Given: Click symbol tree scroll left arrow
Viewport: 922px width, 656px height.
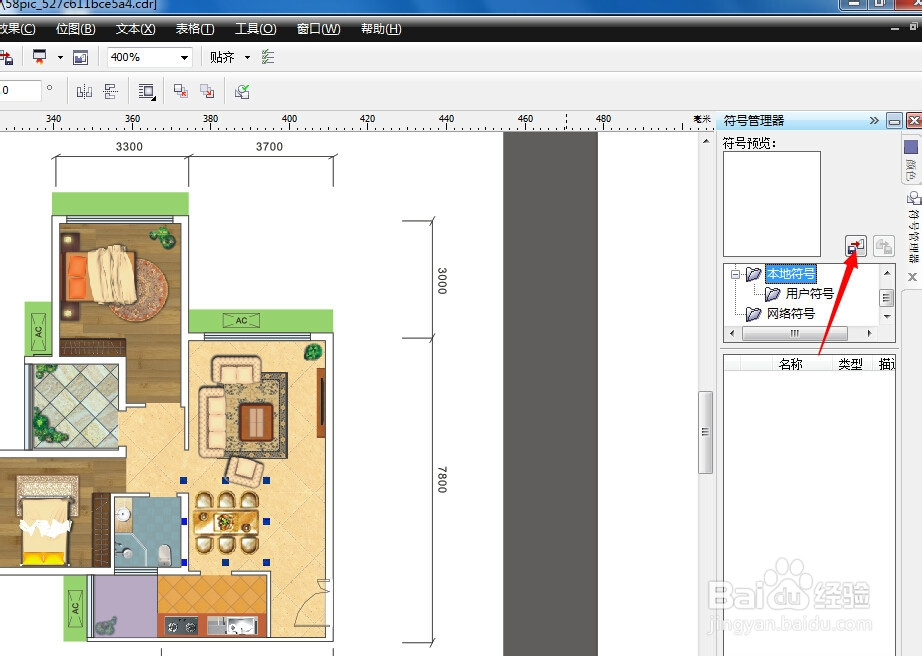Looking at the screenshot, I should pos(731,333).
